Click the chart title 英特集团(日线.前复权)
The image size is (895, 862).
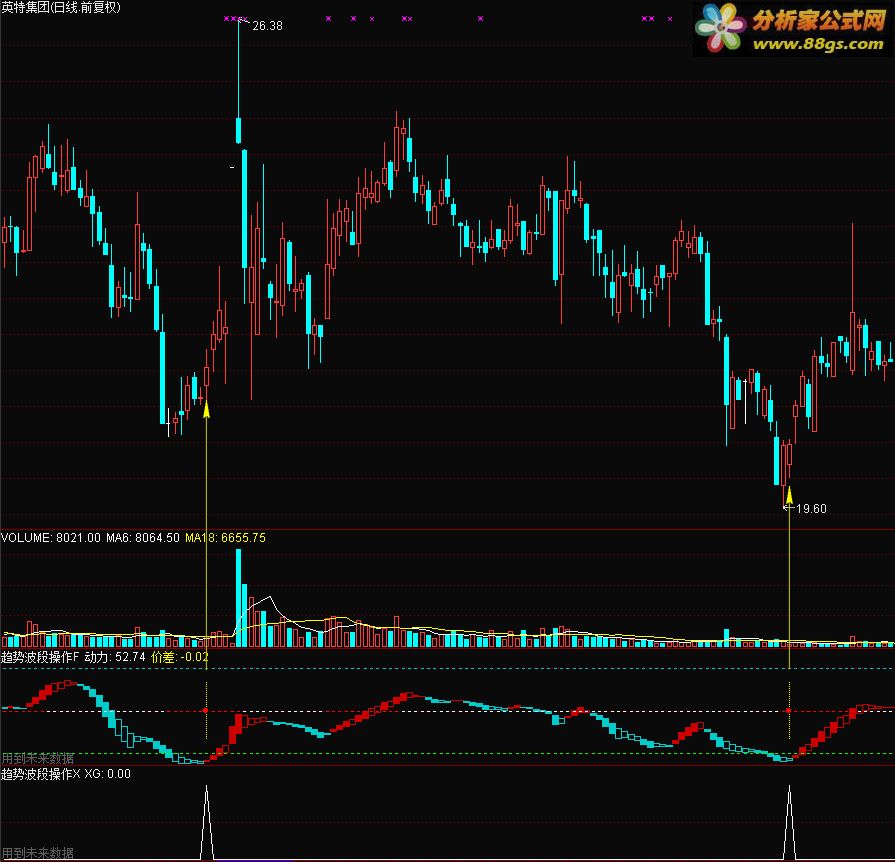(61, 7)
